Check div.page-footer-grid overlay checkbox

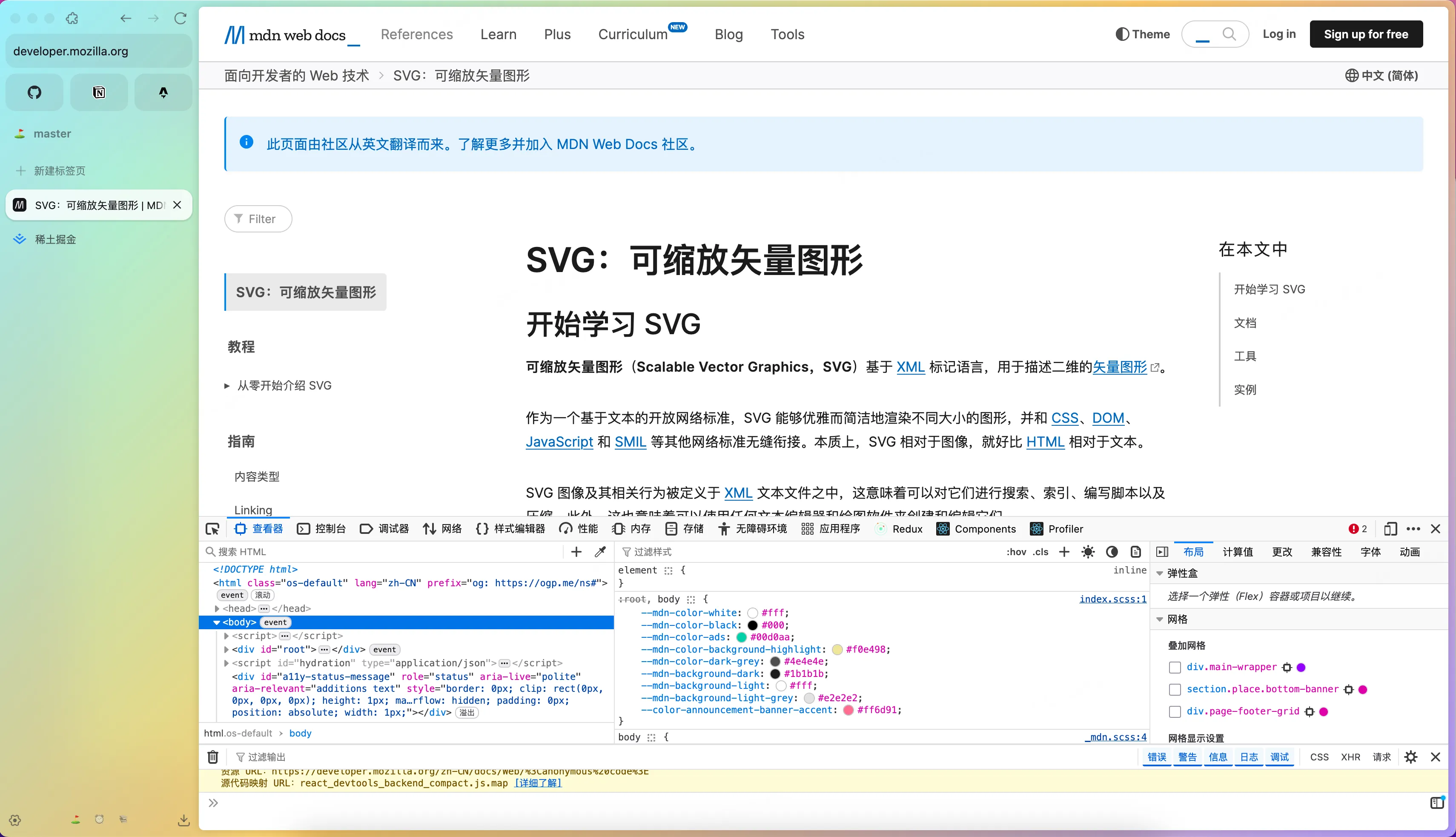[1175, 712]
